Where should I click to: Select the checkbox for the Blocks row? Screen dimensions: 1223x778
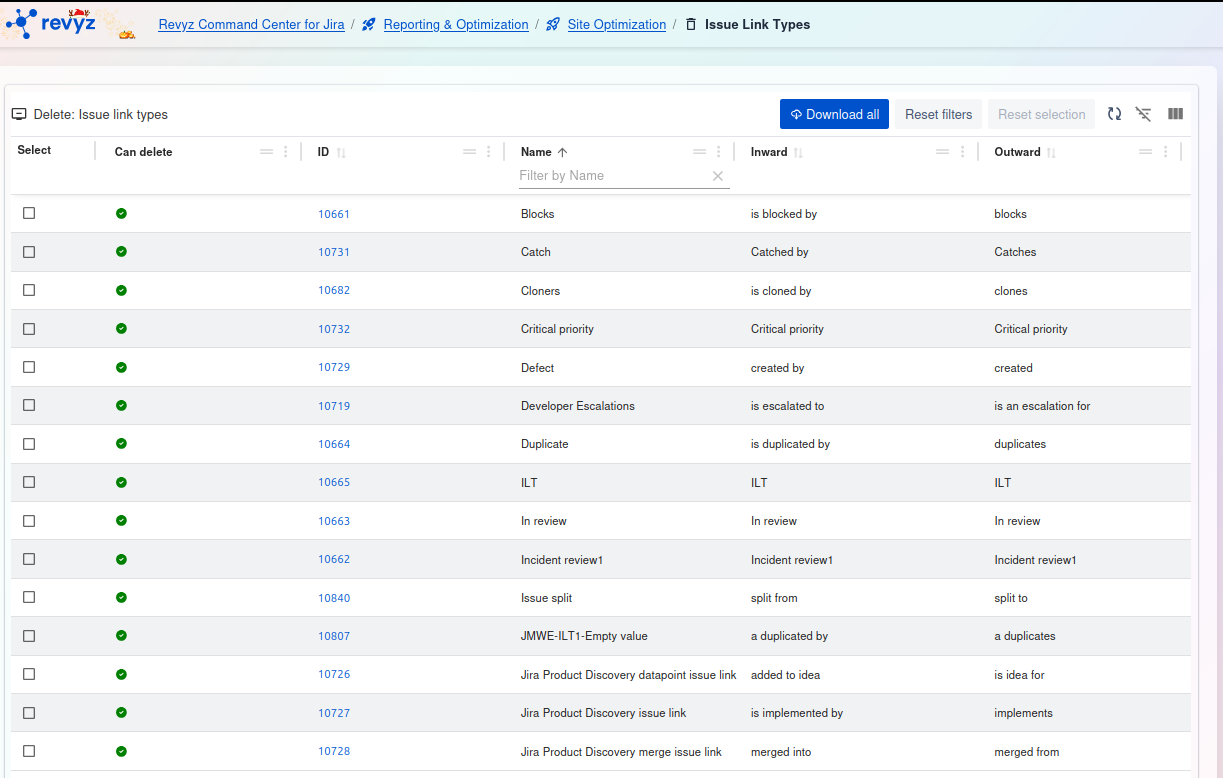click(29, 213)
